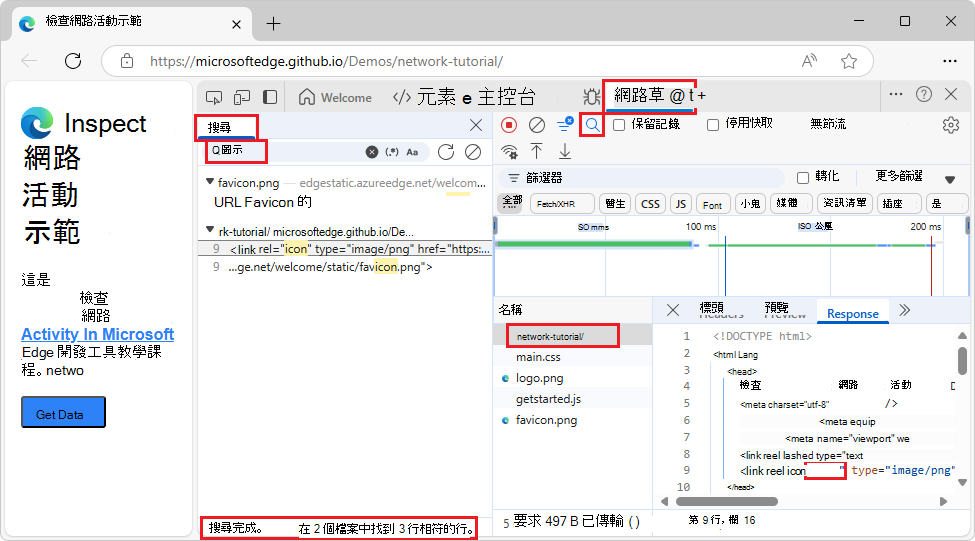The width and height of the screenshot is (975, 541).
Task: Refresh the search results
Action: pyautogui.click(x=446, y=152)
